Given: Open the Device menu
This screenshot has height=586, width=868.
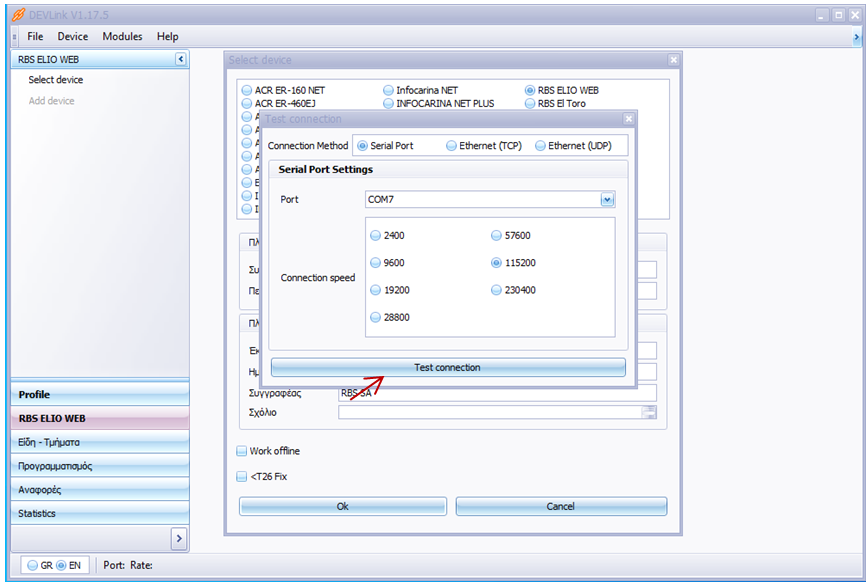Looking at the screenshot, I should point(73,37).
